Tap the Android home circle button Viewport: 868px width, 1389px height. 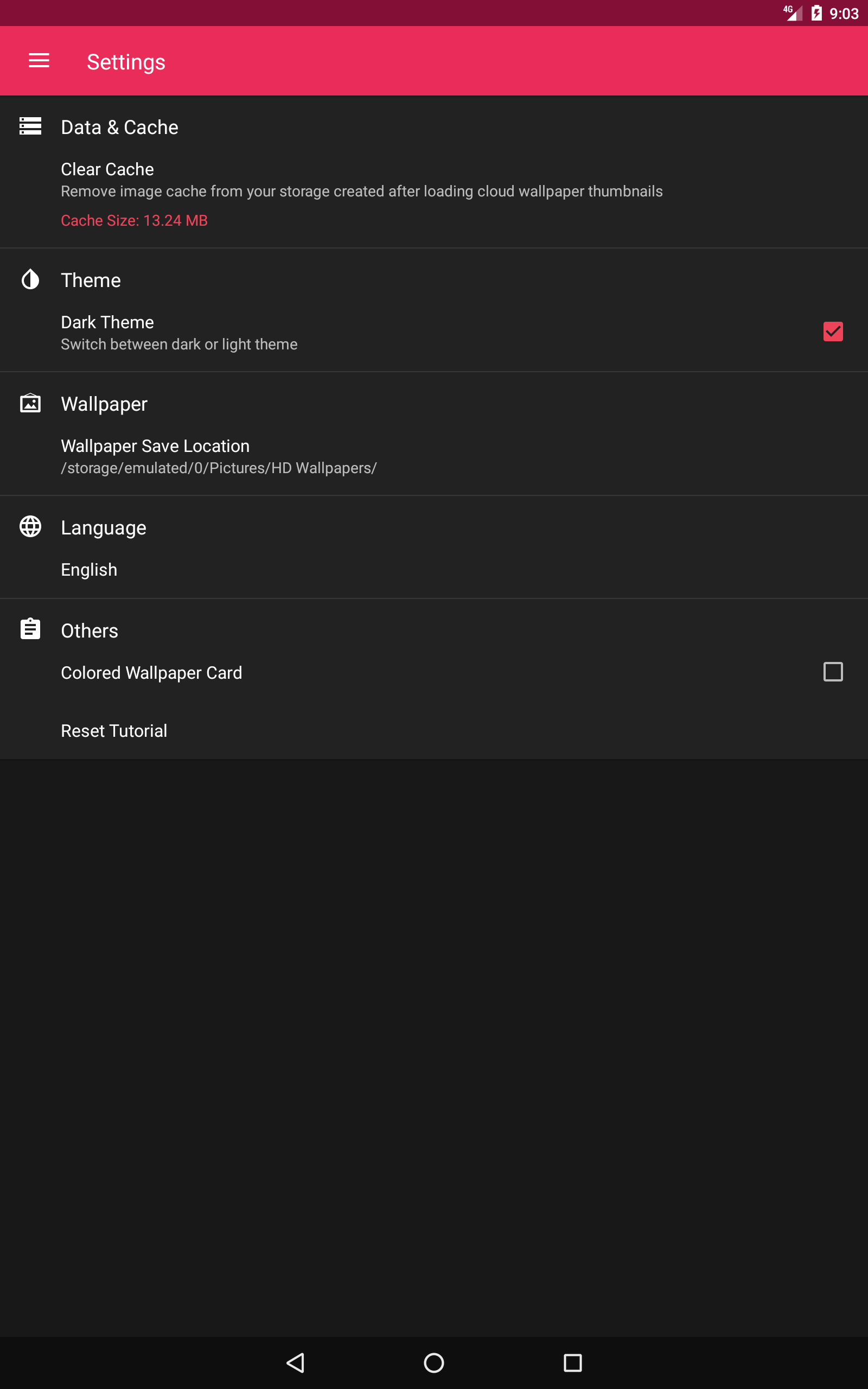[434, 1362]
